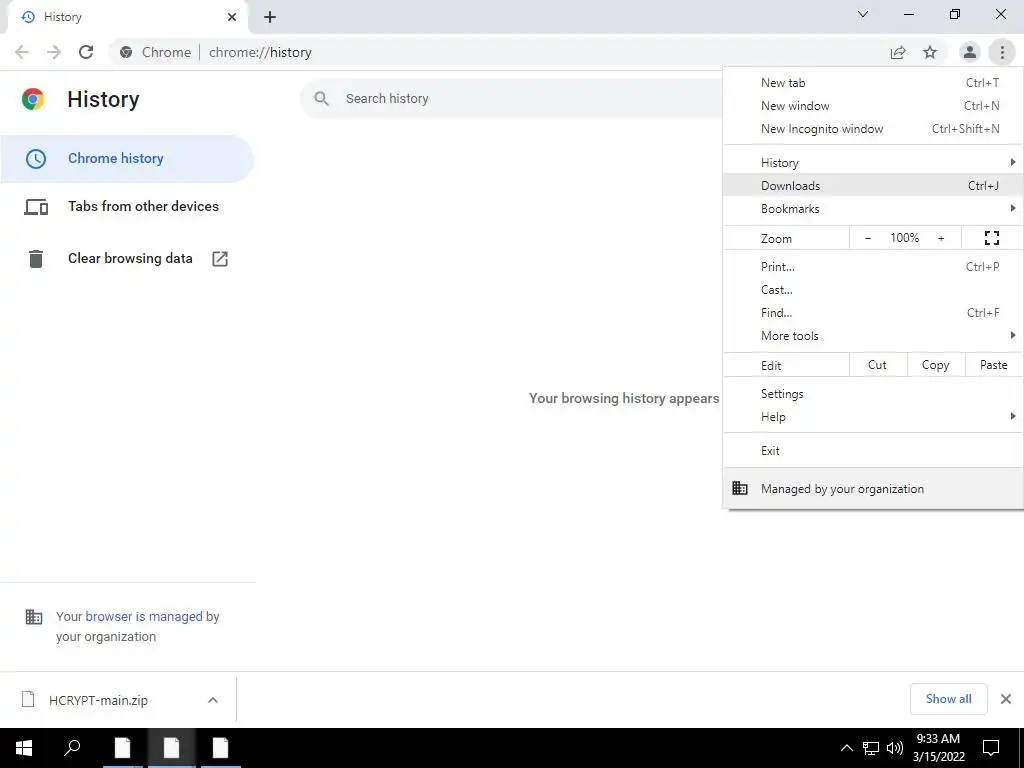The image size is (1024, 768).
Task: Choose Exit from Chrome menu
Action: pyautogui.click(x=873, y=451)
